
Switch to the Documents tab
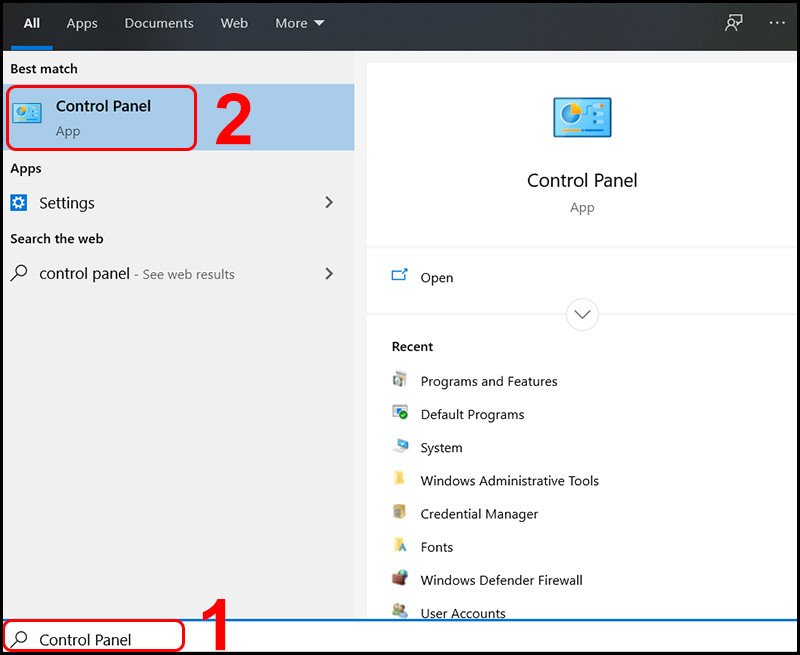[158, 23]
